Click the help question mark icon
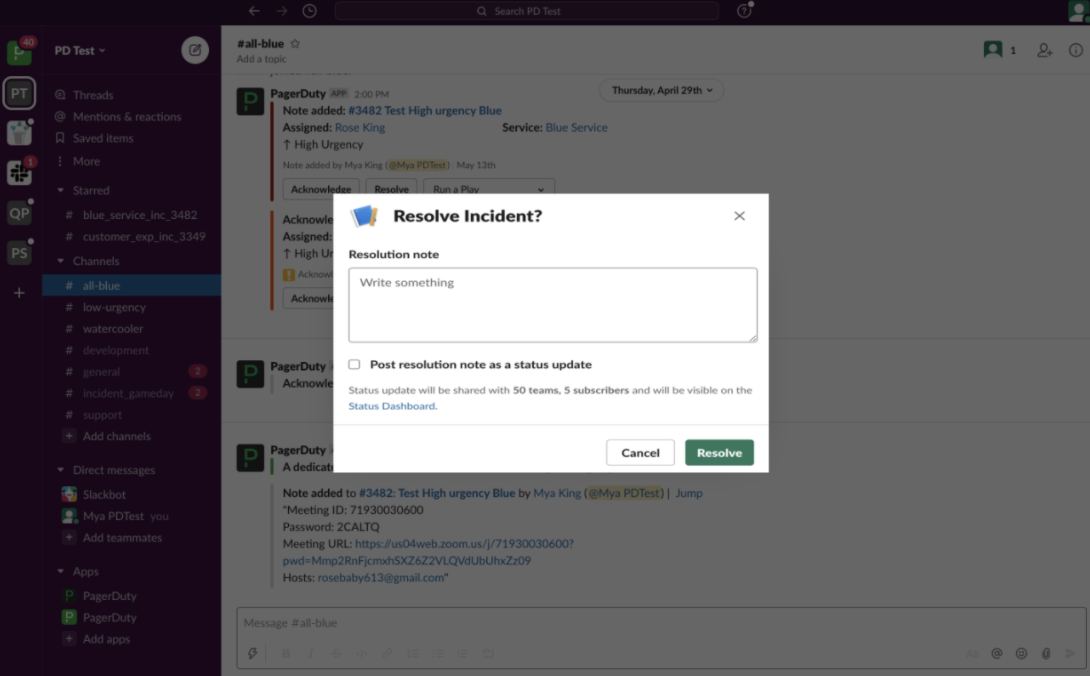The width and height of the screenshot is (1090, 676). [744, 11]
